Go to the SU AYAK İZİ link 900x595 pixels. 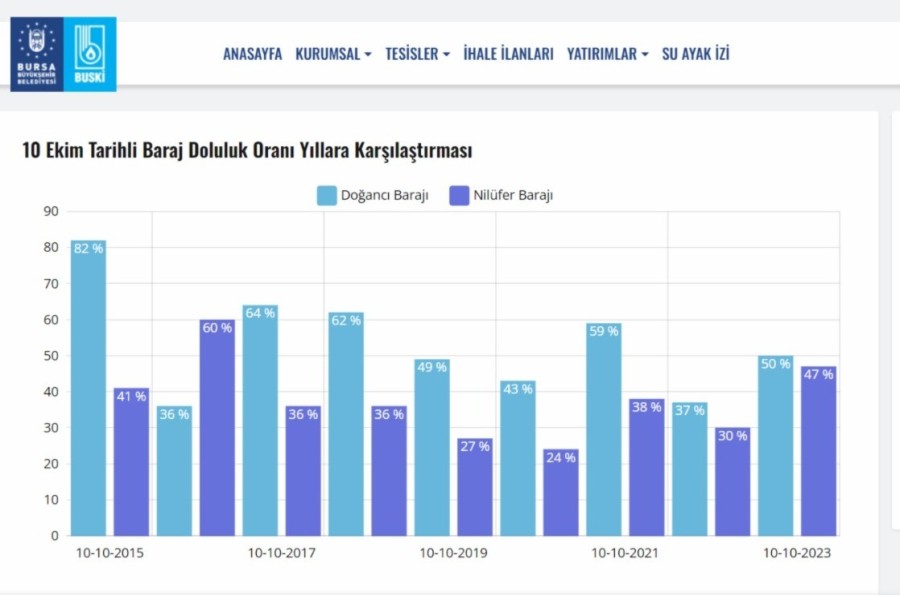695,54
